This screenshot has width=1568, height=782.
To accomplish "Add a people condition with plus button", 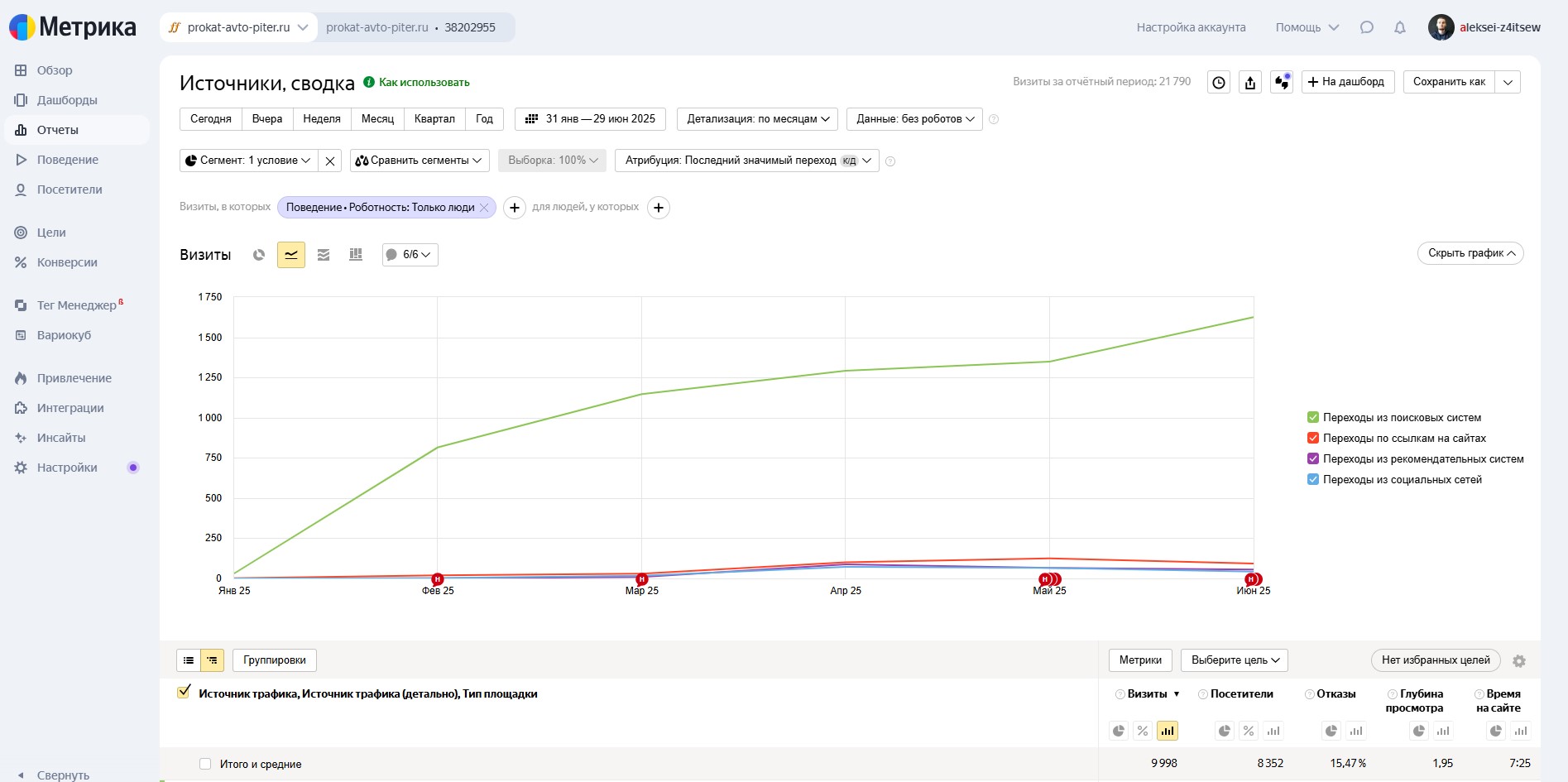I will click(x=659, y=208).
